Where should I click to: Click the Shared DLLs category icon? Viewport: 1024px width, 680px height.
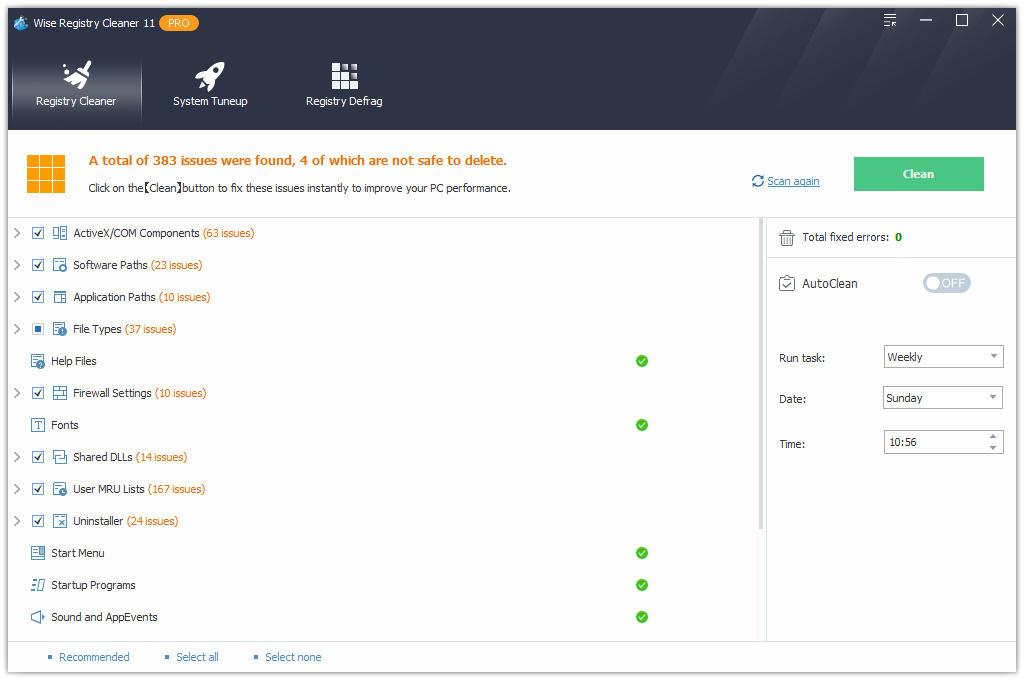point(59,457)
